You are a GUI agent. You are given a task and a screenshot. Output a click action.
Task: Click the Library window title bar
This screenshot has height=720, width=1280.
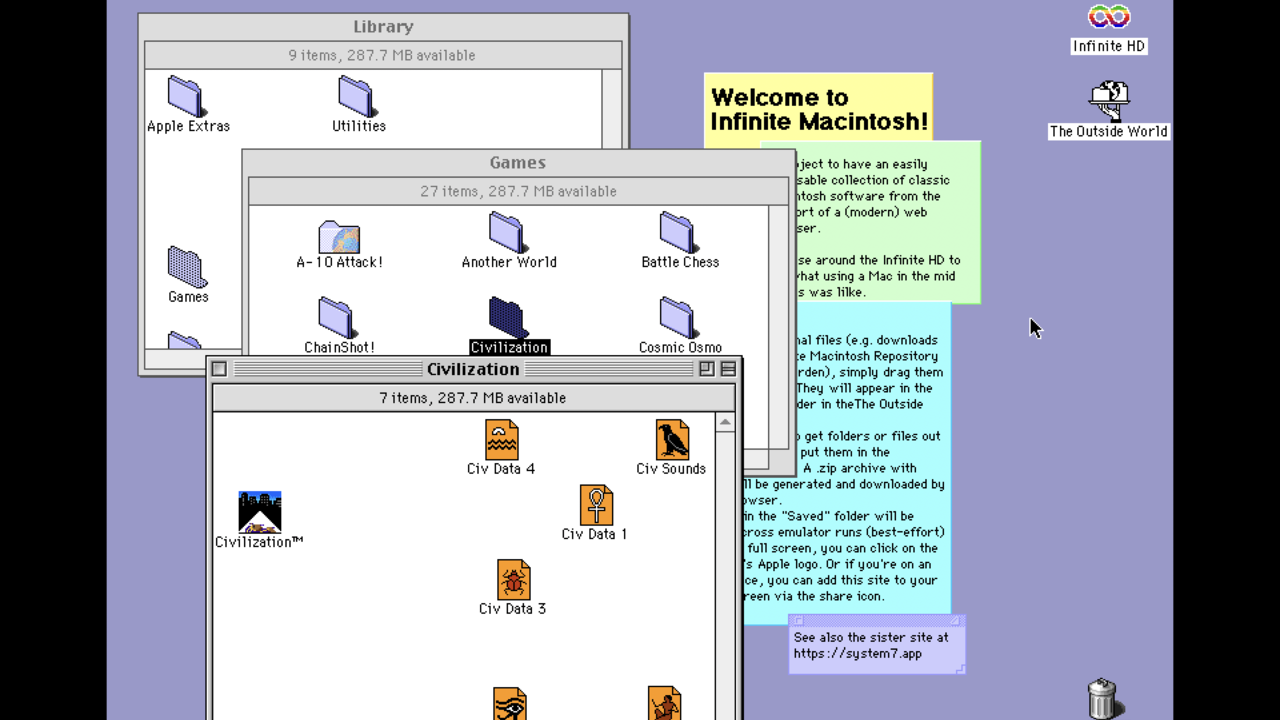point(383,27)
